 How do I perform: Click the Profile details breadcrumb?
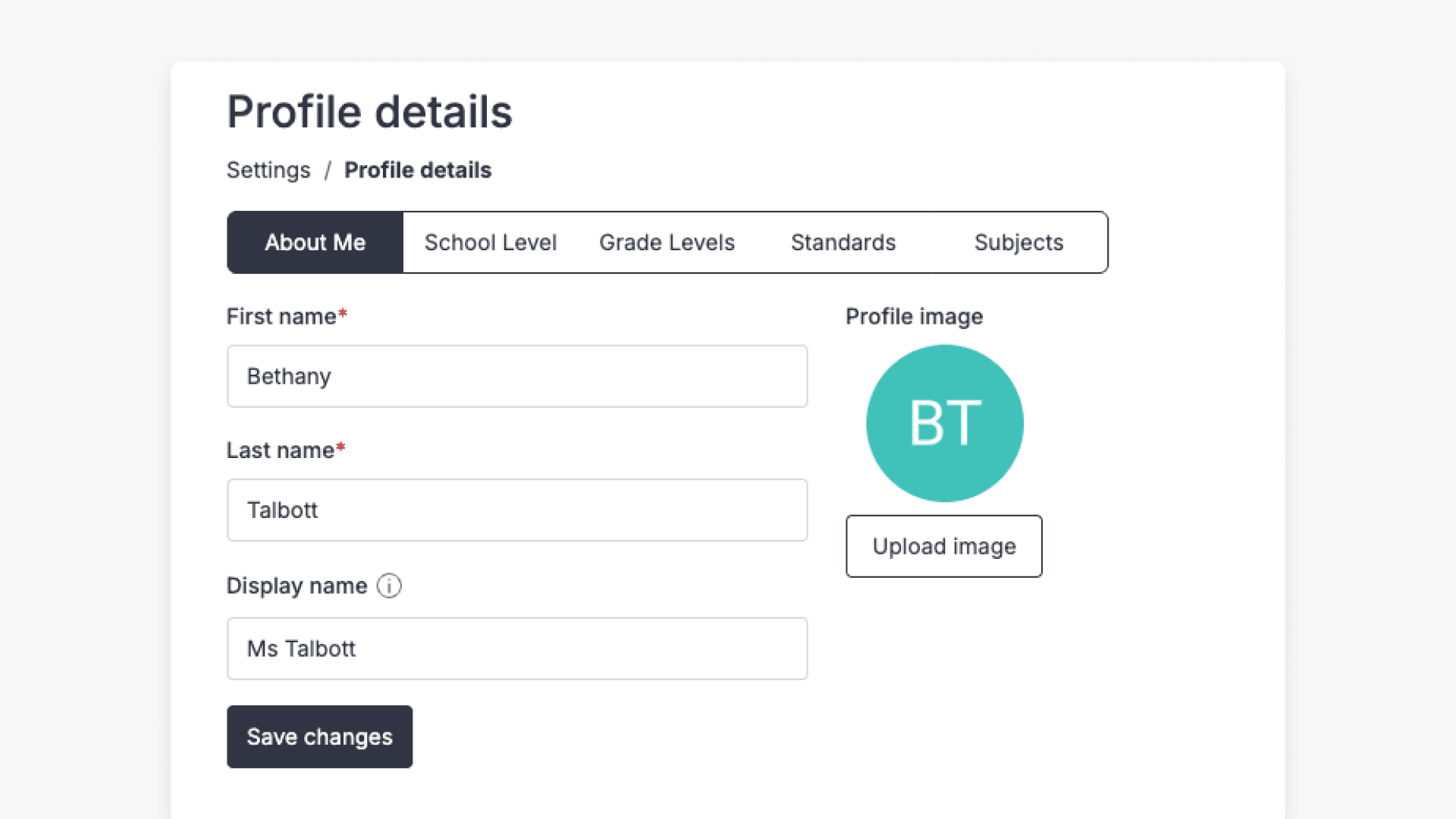pyautogui.click(x=418, y=171)
